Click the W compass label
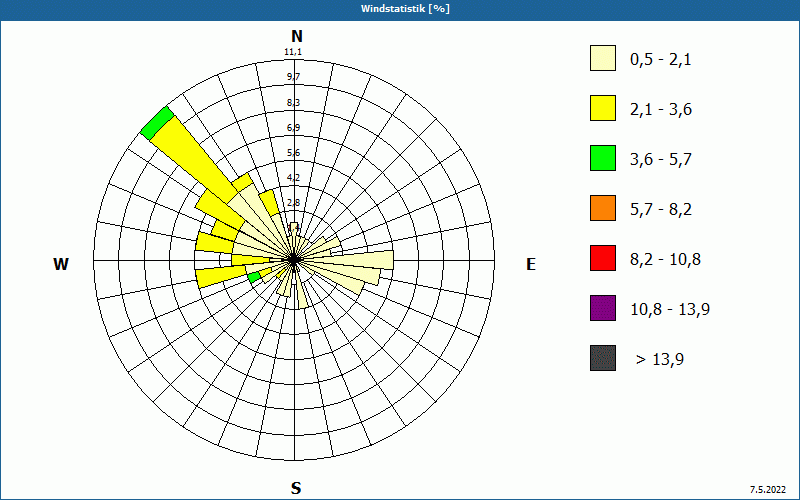 (61, 264)
